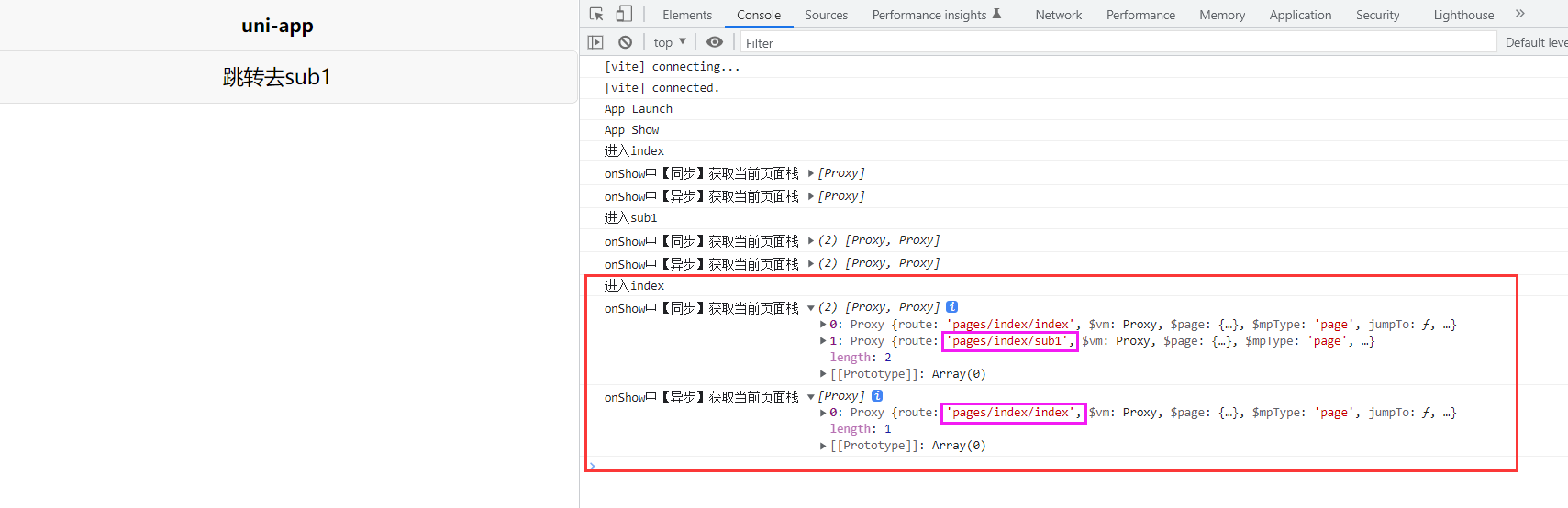Open the Sources tab

point(826,15)
